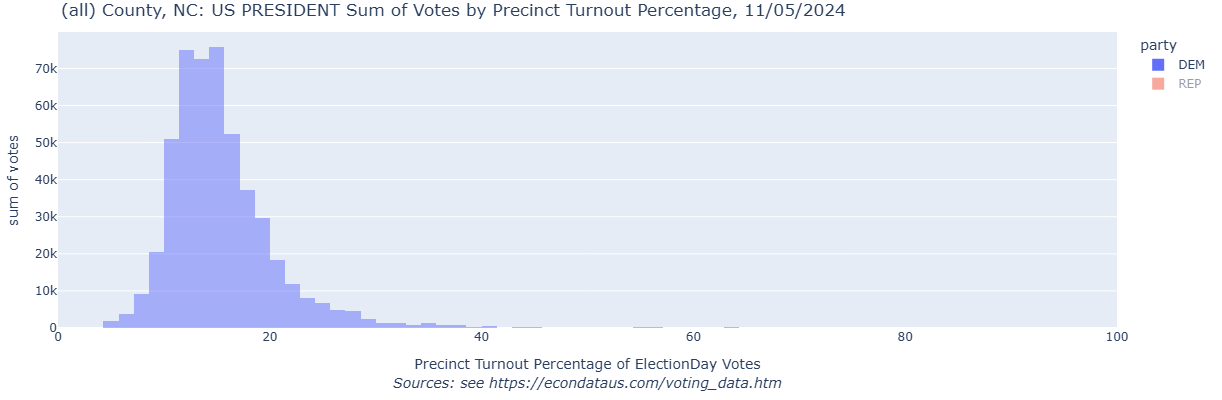Click the x-axis tick label 20

point(270,337)
